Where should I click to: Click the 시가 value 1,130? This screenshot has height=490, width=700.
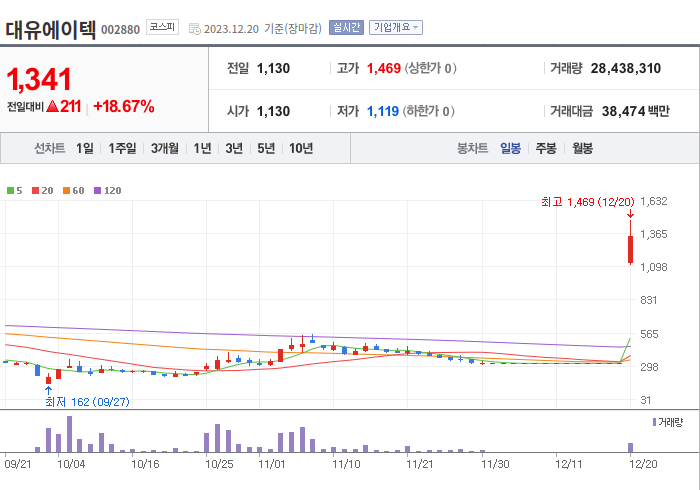273,111
